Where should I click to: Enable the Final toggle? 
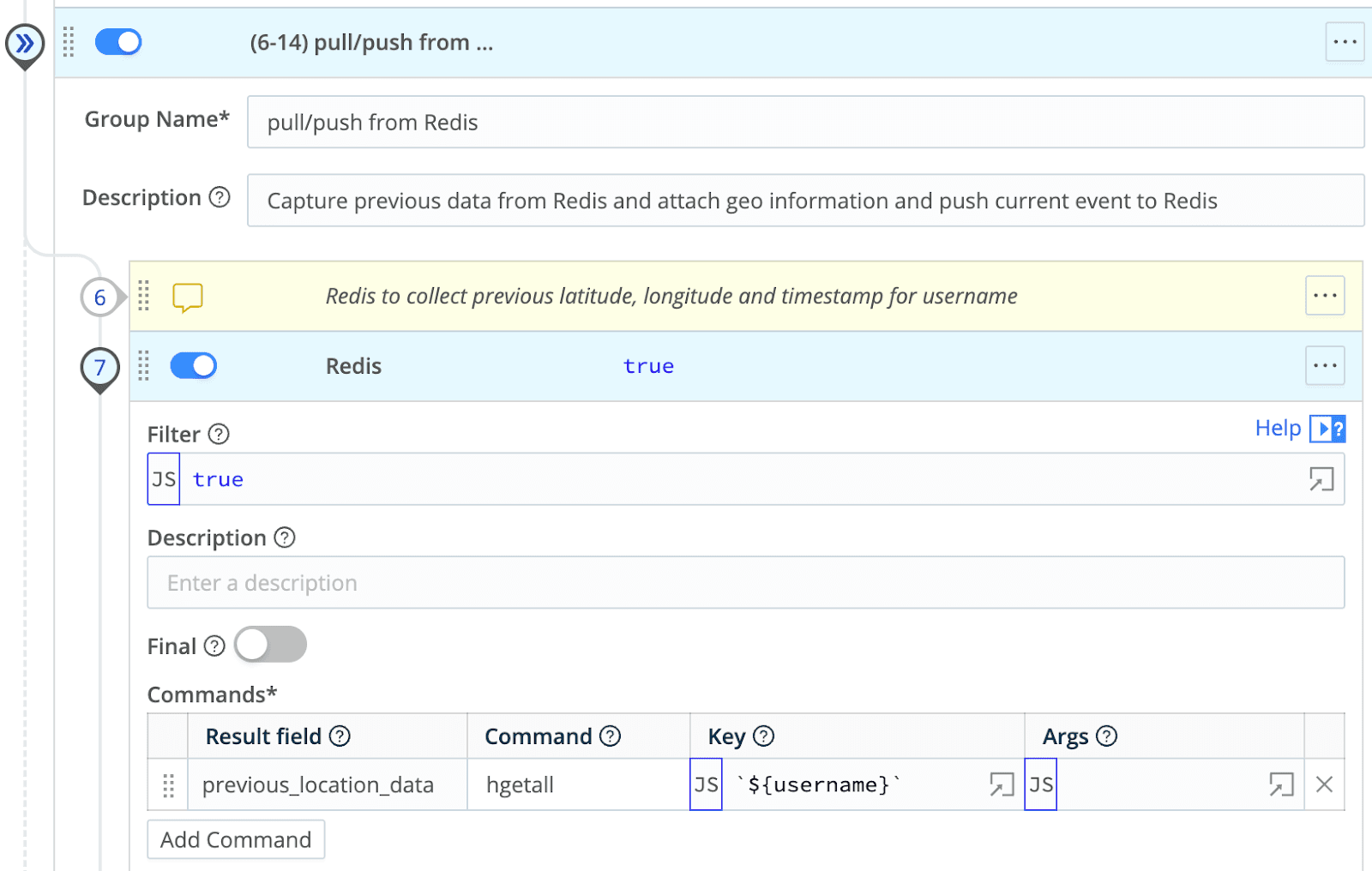pos(271,645)
